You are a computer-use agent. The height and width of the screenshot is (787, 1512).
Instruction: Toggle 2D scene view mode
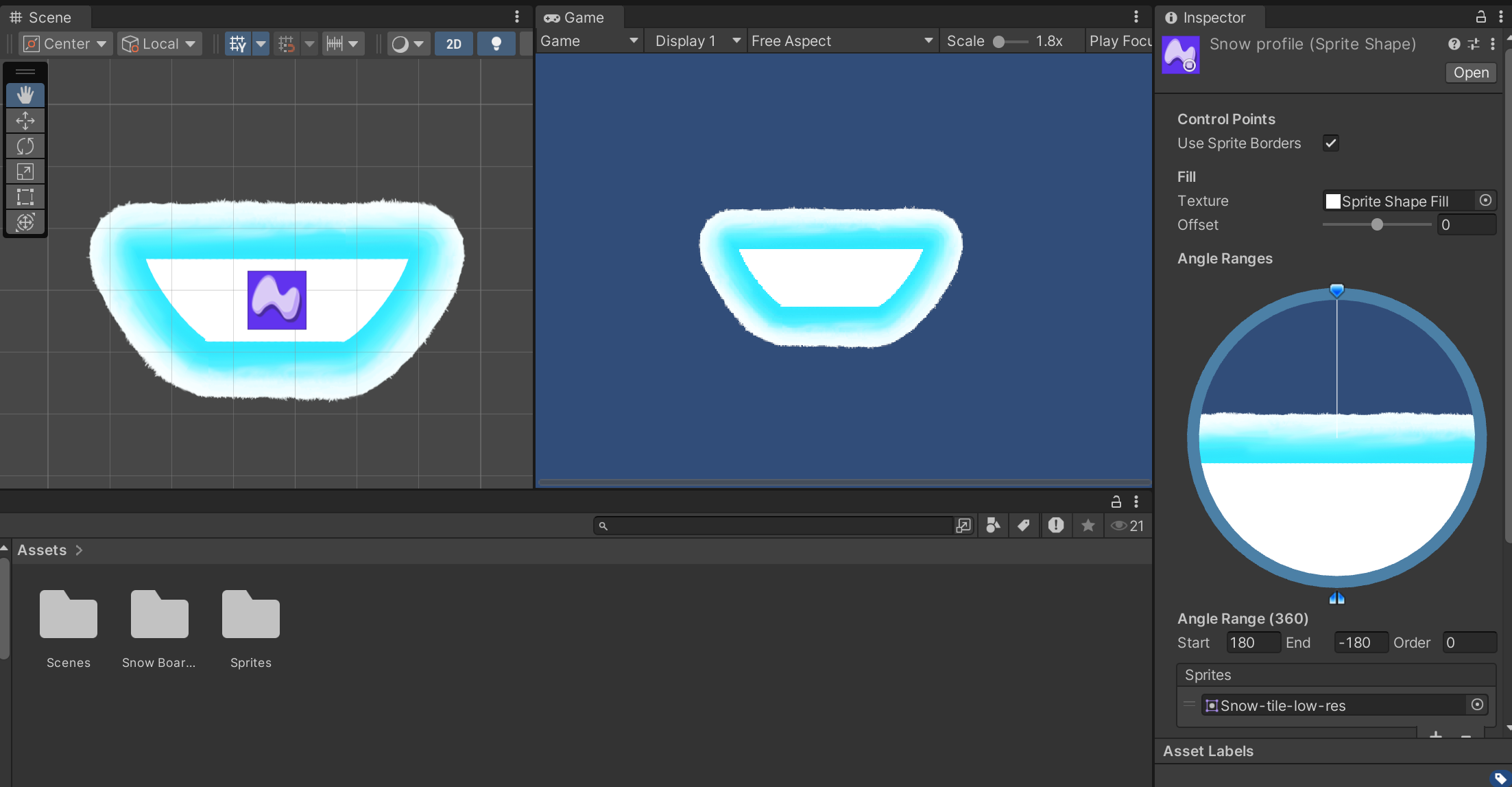453,44
